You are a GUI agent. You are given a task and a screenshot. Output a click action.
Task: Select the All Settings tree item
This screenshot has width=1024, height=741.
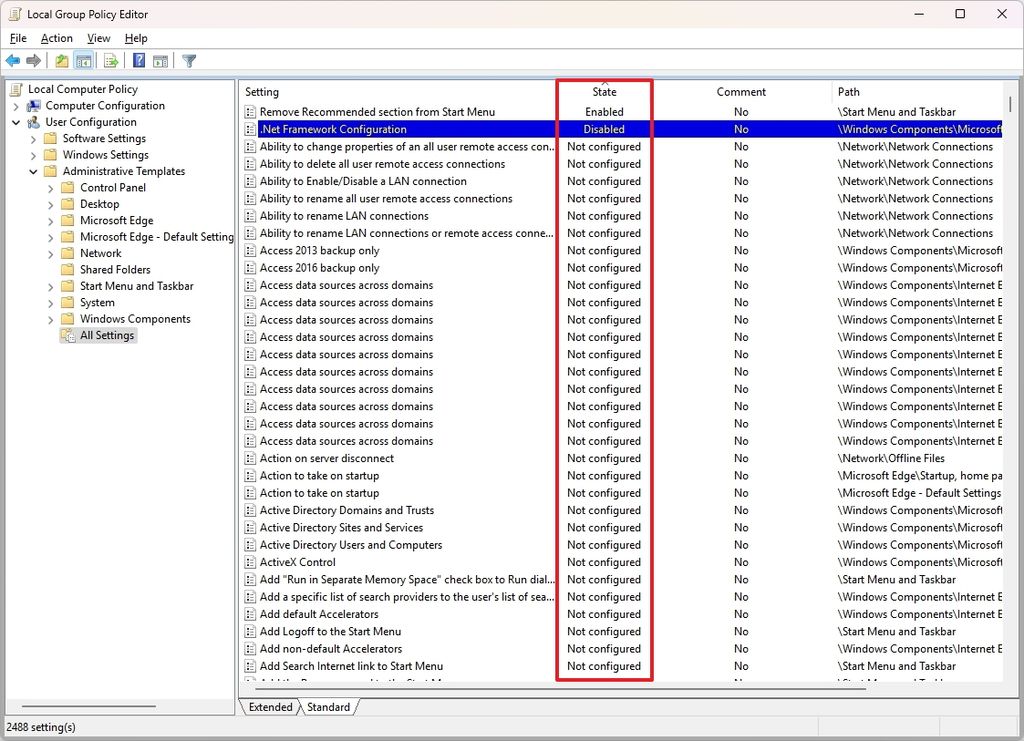click(x=105, y=335)
